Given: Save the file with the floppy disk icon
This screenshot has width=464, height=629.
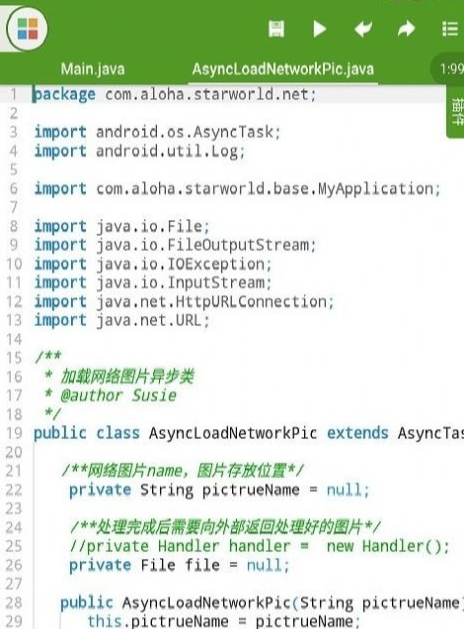Looking at the screenshot, I should click(276, 29).
